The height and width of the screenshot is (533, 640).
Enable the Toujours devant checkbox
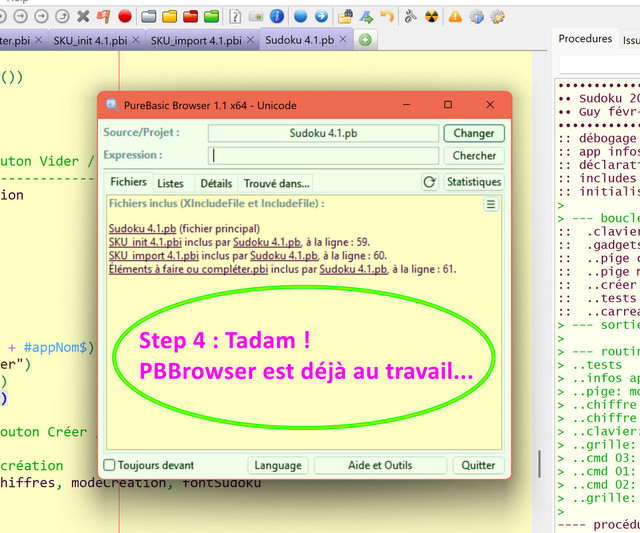click(109, 465)
